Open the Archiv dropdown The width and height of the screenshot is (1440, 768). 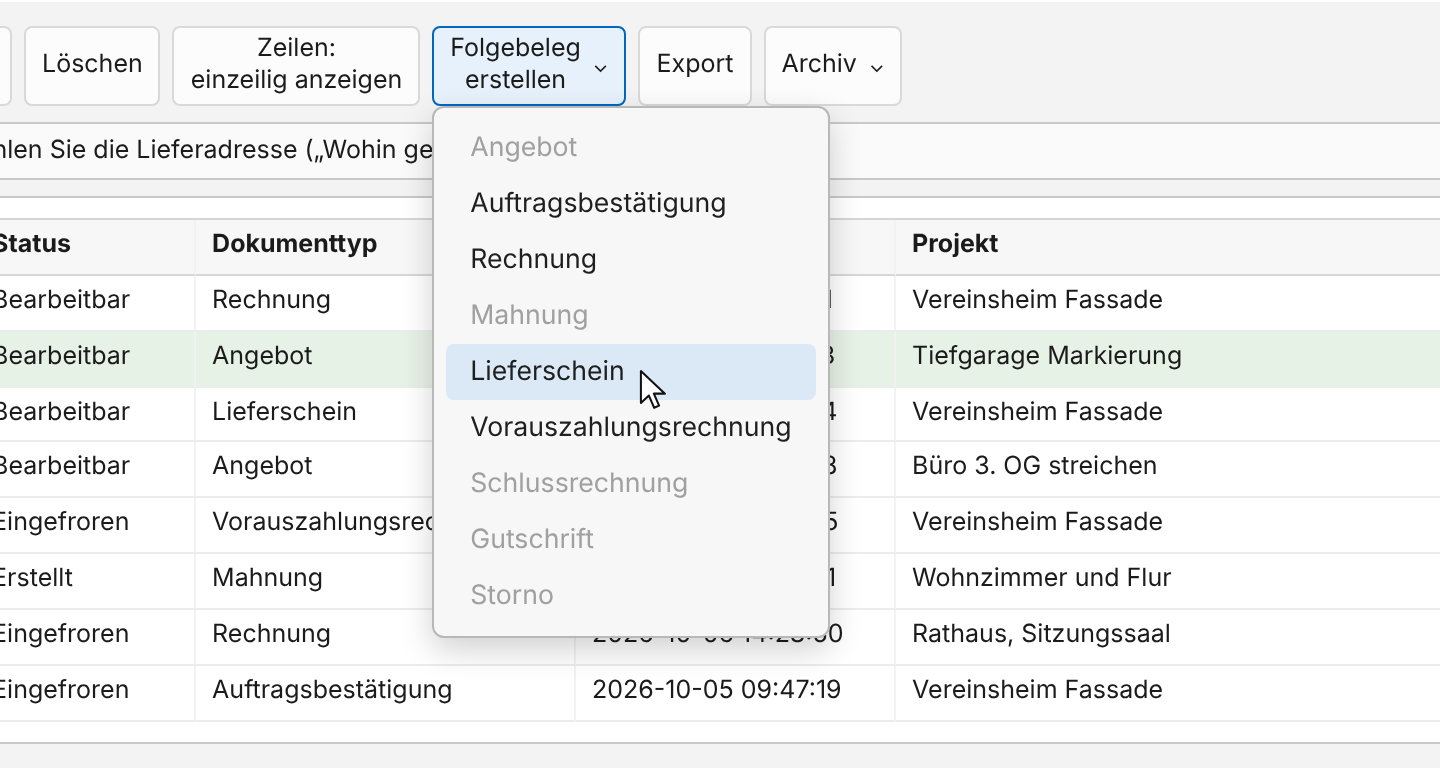[x=833, y=65]
